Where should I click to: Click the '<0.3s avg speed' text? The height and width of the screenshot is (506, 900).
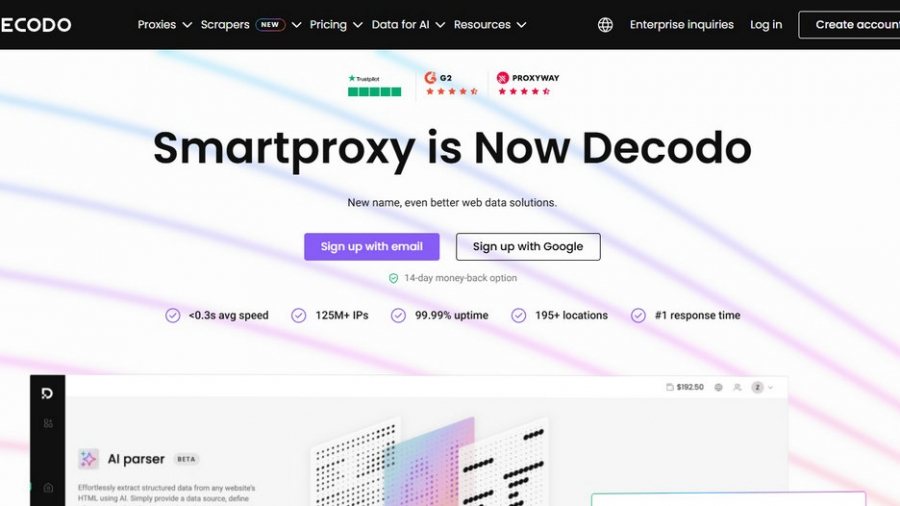click(x=228, y=316)
